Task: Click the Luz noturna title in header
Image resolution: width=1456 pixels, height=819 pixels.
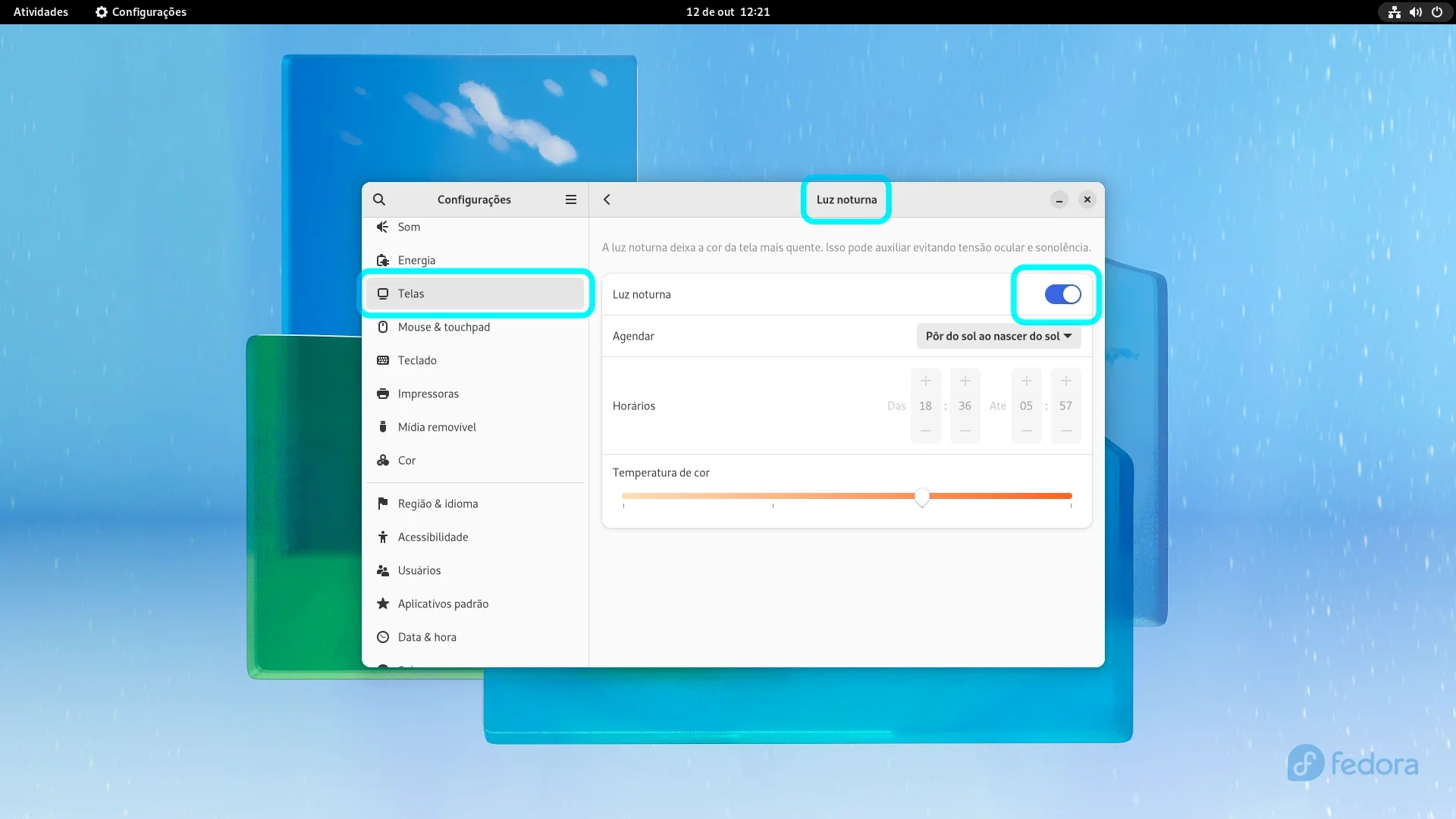Action: (x=846, y=199)
